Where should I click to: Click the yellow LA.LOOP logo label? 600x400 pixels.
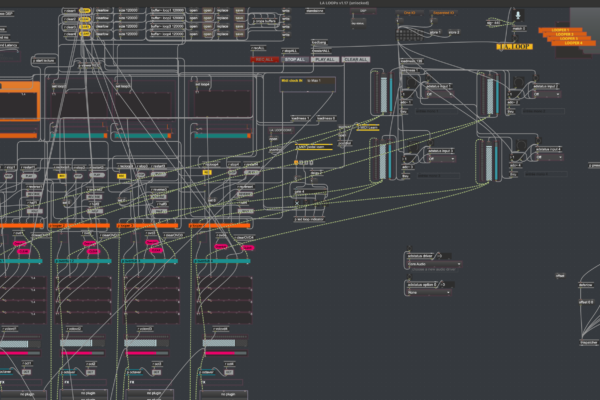(x=515, y=47)
